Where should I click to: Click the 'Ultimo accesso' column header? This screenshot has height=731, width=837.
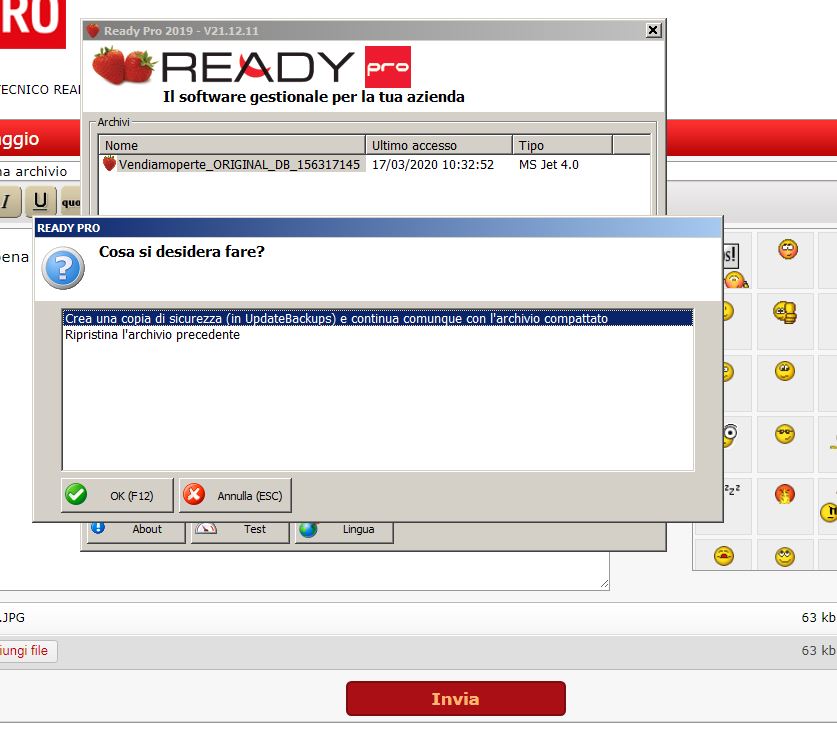439,145
